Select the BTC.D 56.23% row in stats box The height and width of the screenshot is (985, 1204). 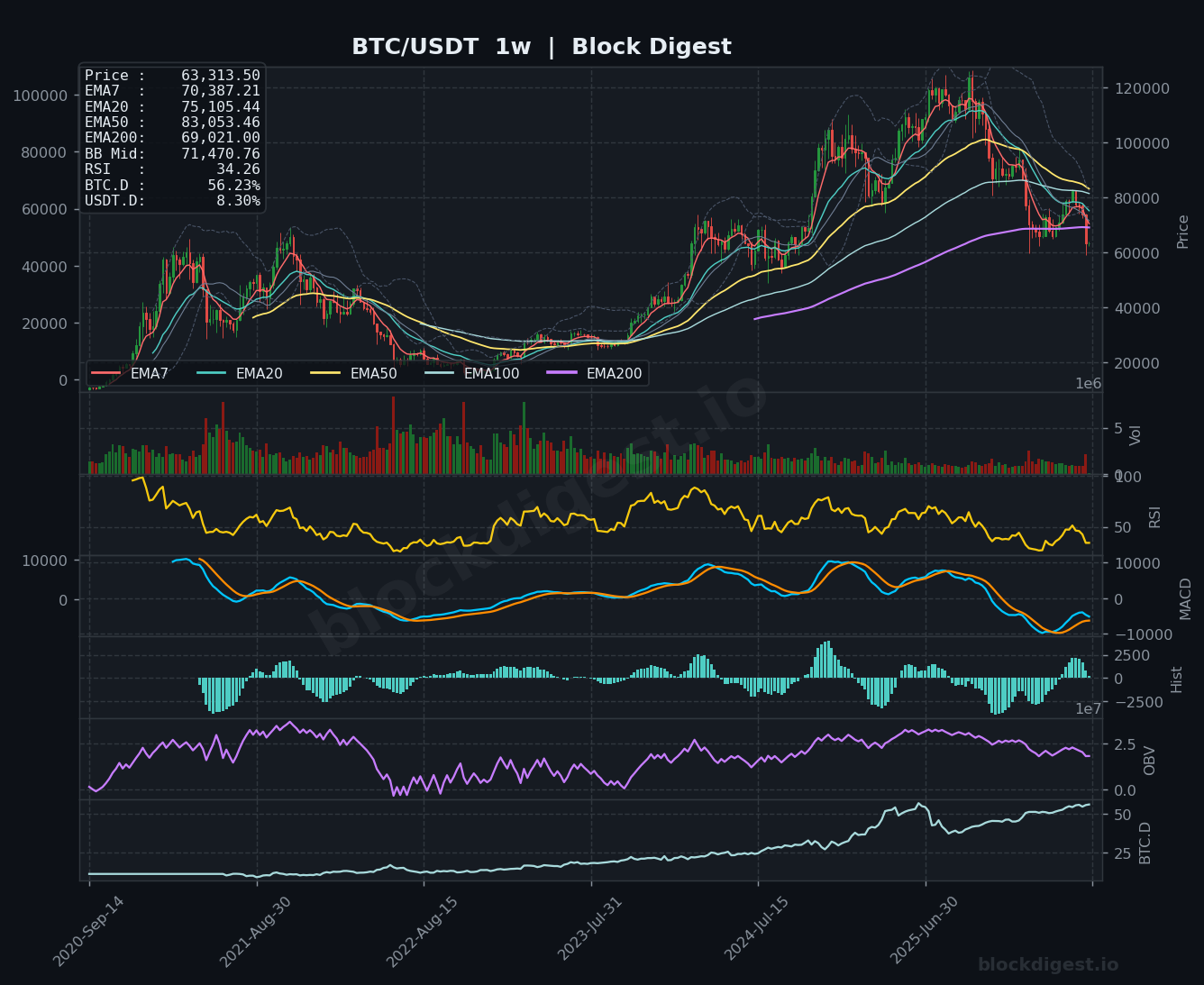pyautogui.click(x=172, y=185)
